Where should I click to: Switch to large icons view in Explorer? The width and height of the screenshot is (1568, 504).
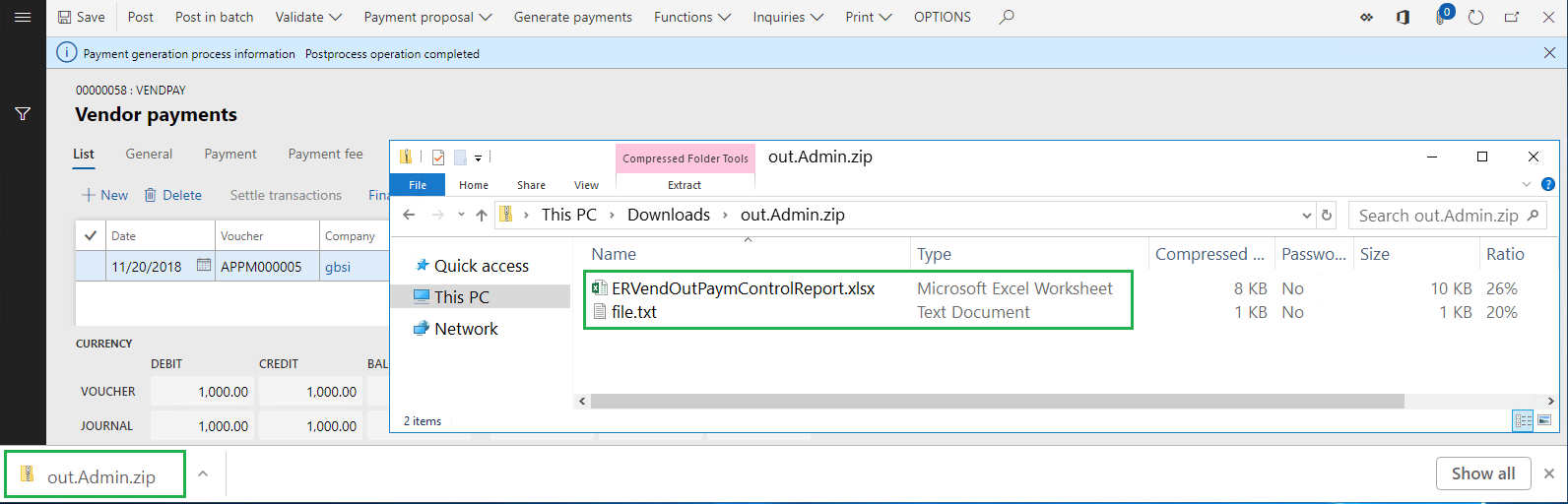coord(1544,420)
